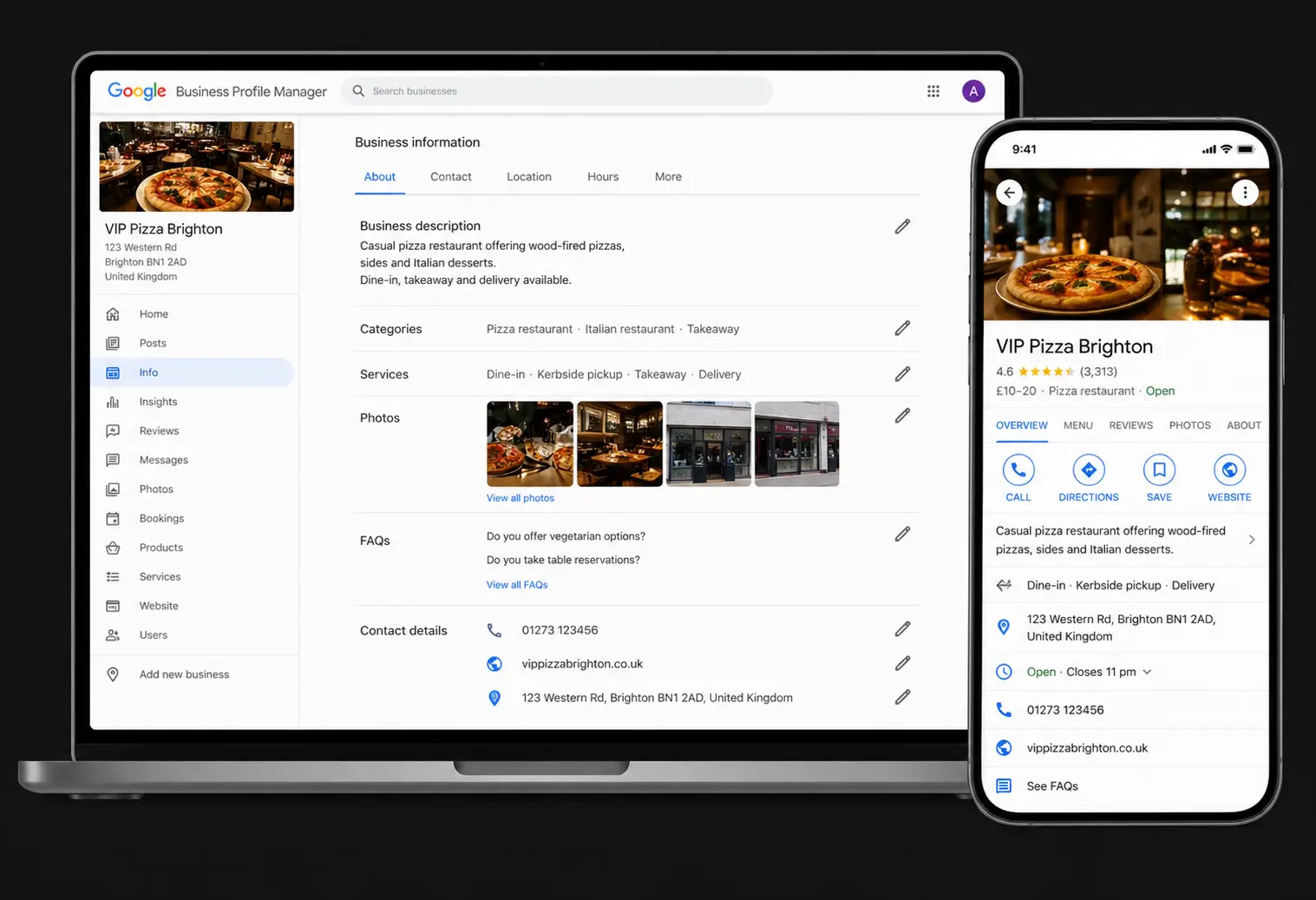Open the restaurant interior photo thumbnail
Viewport: 1316px width, 900px height.
[x=619, y=443]
